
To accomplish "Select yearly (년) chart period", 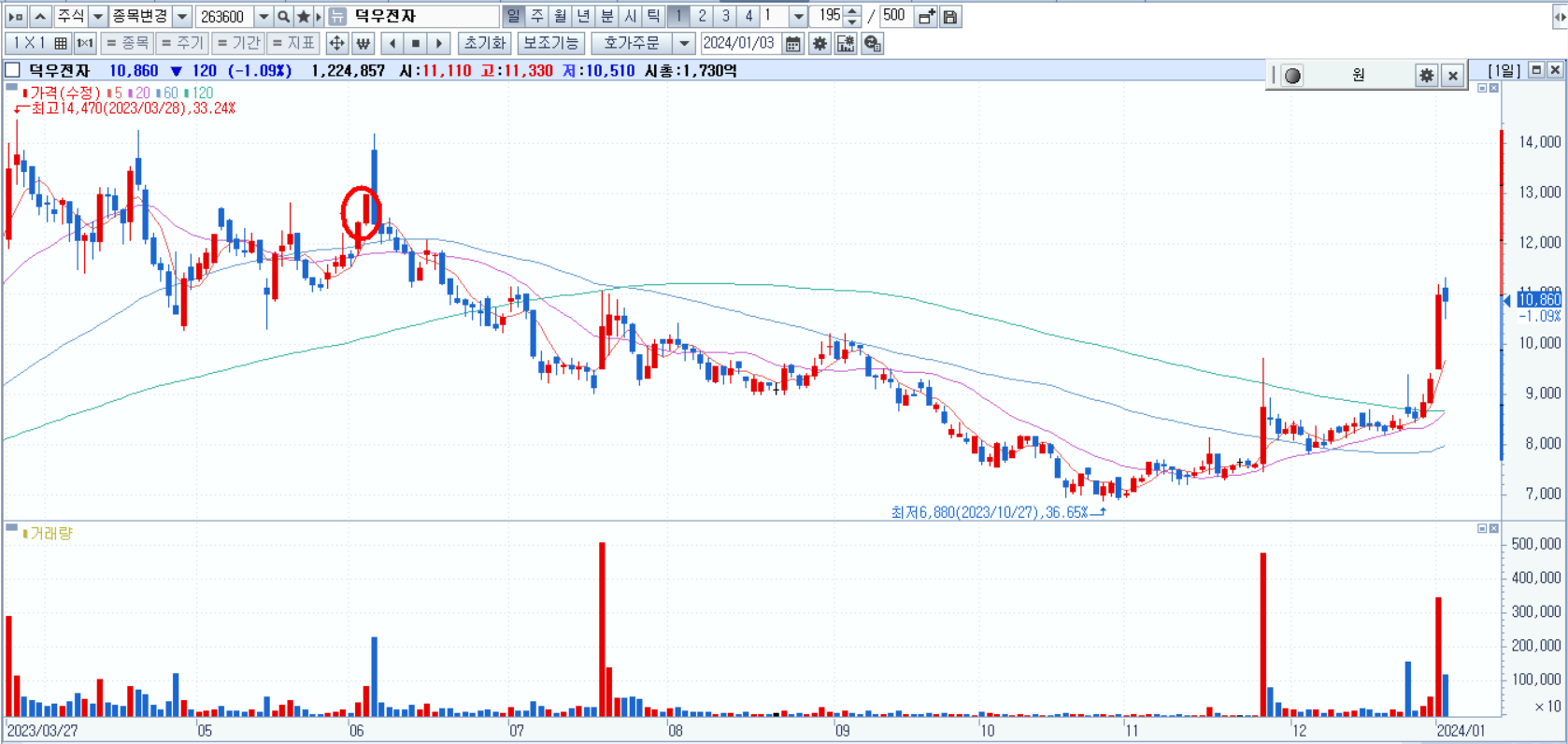I will coord(583,17).
